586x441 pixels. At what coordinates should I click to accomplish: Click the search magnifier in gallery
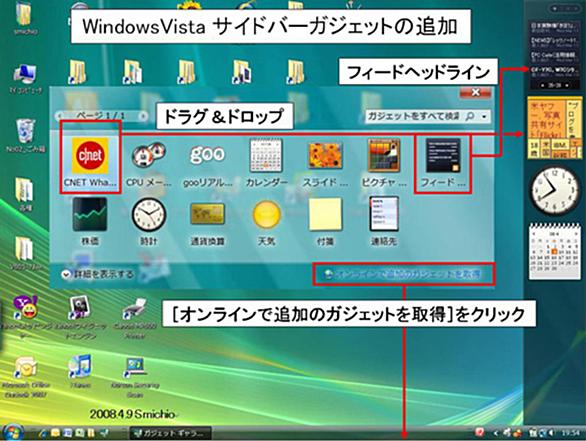470,117
